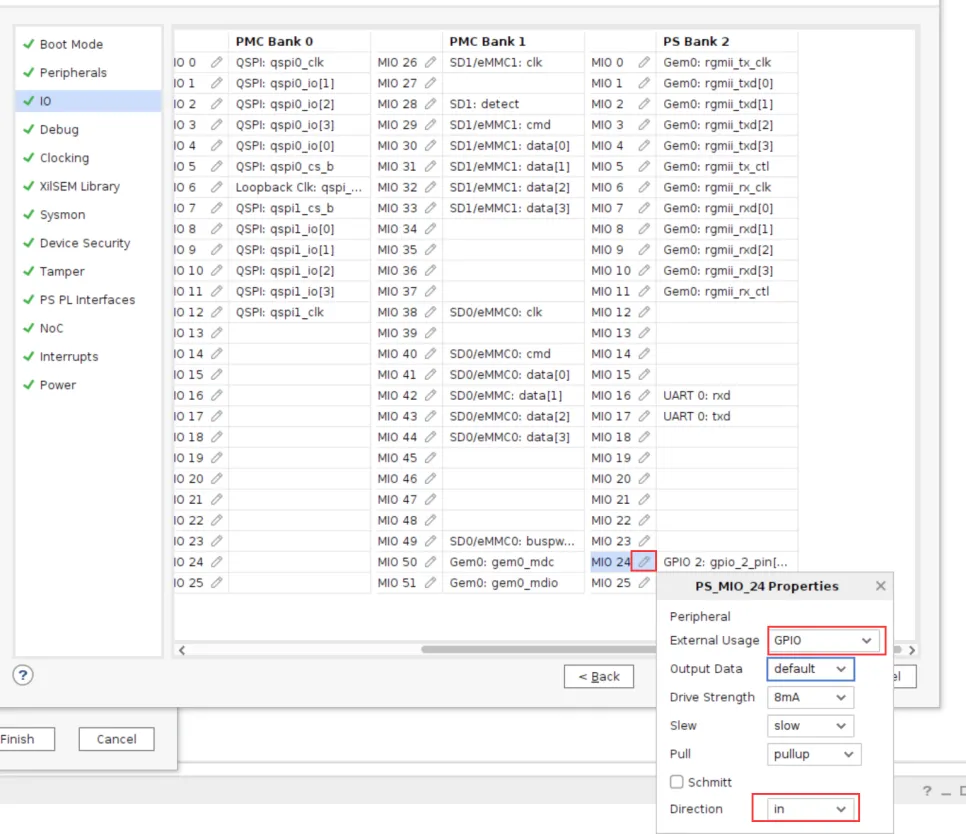966x834 pixels.
Task: Open the Direction dropdown
Action: (x=812, y=809)
